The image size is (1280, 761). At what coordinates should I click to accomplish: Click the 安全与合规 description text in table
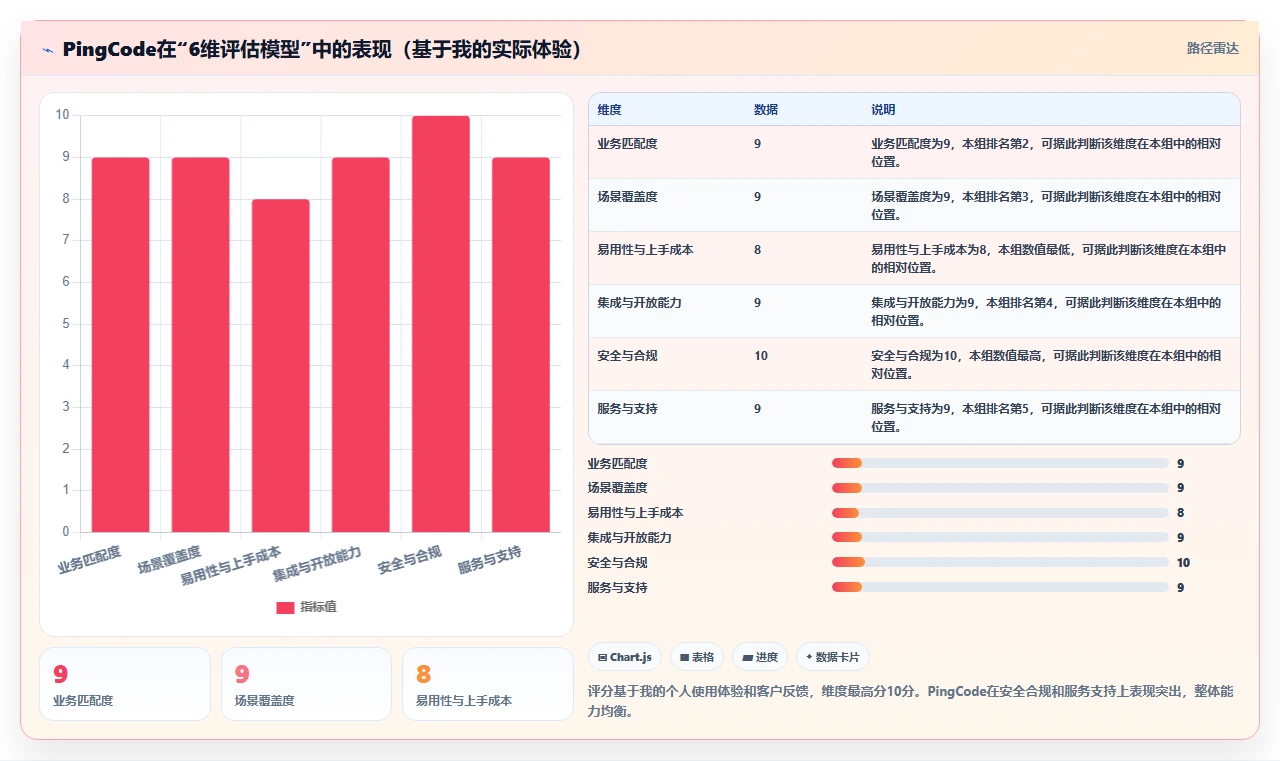pyautogui.click(x=1046, y=365)
